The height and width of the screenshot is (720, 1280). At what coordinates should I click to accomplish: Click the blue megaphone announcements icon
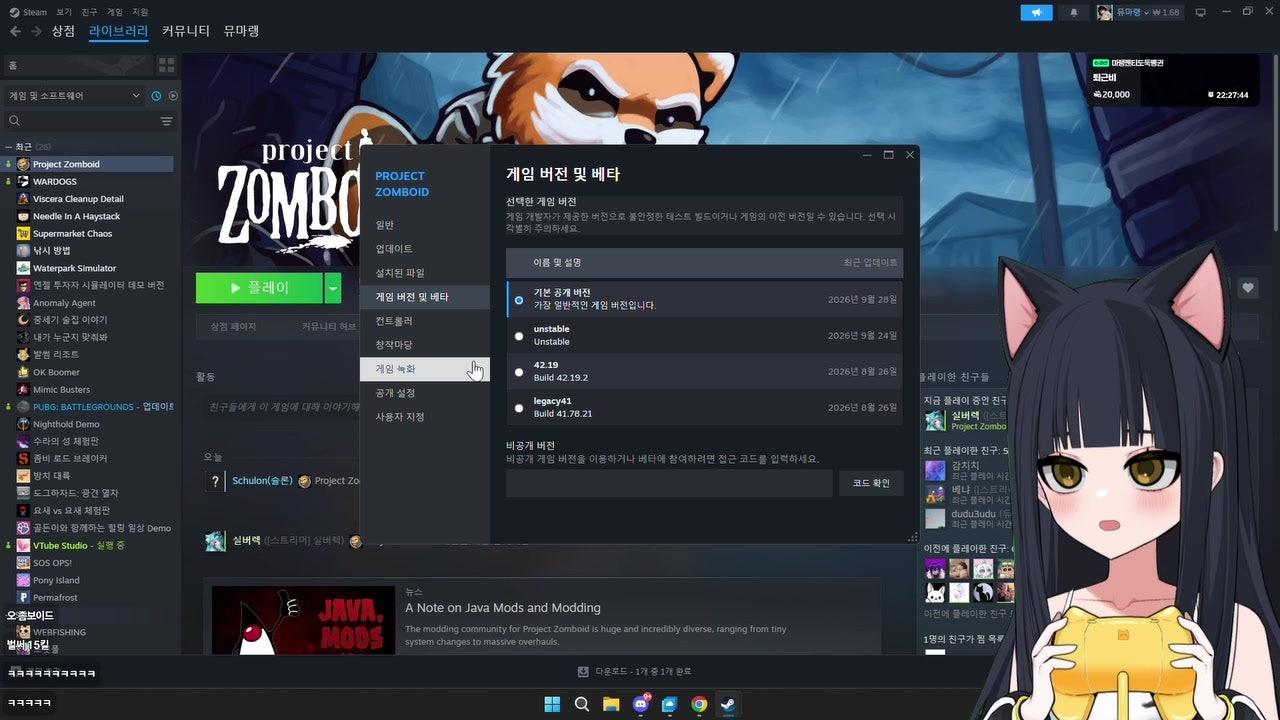click(x=1036, y=12)
